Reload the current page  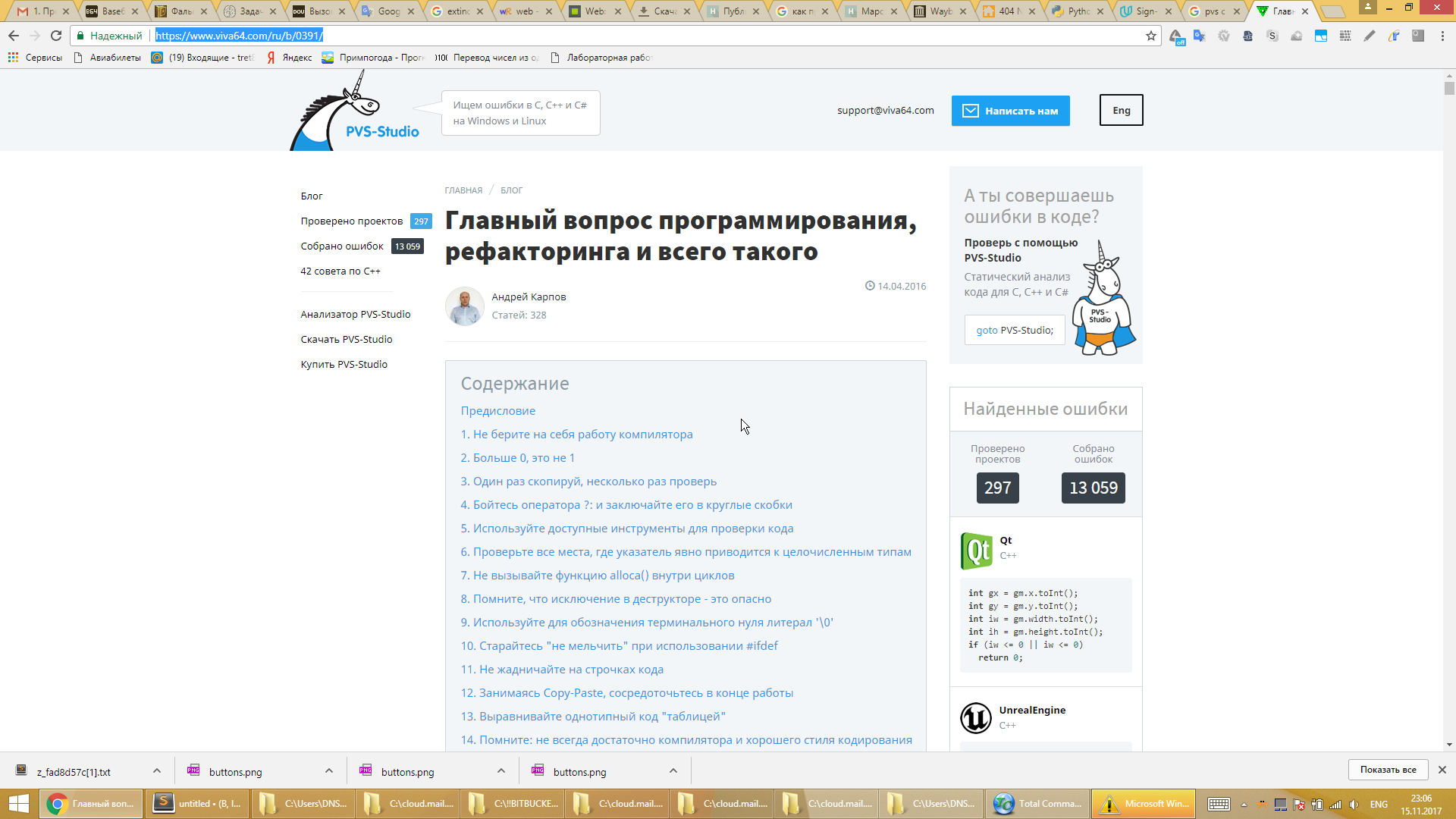56,36
